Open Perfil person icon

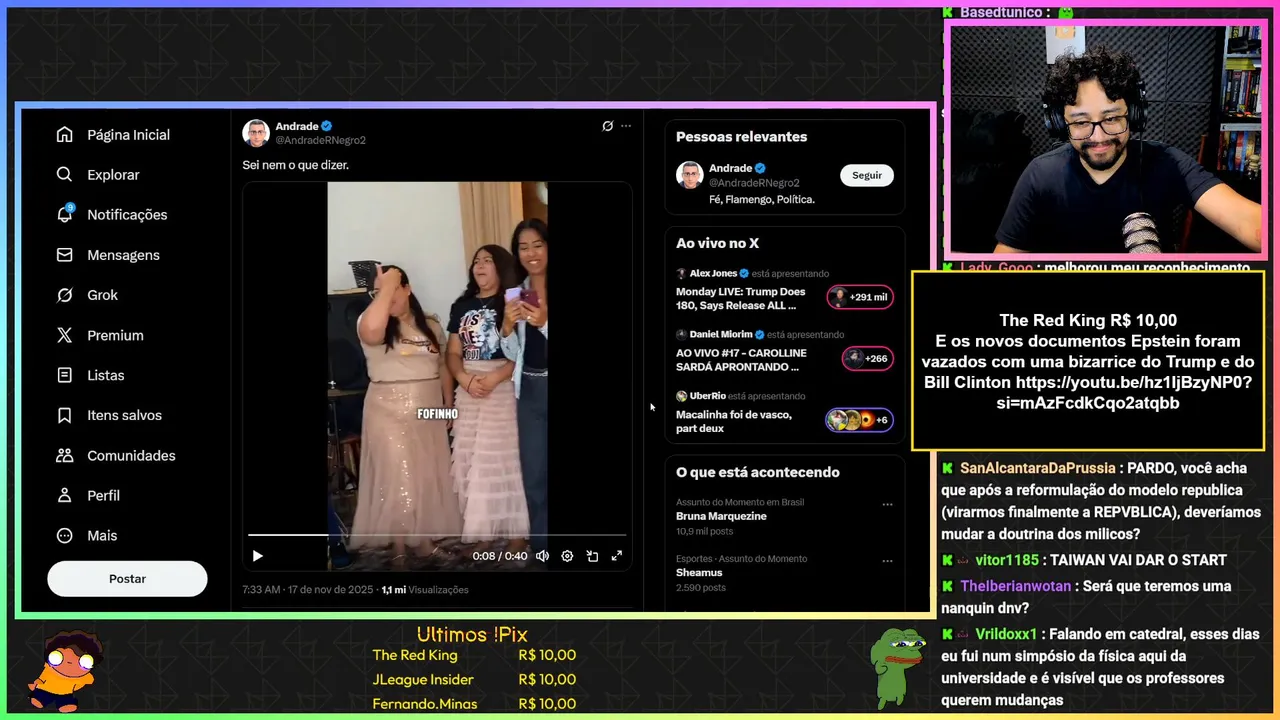[64, 495]
